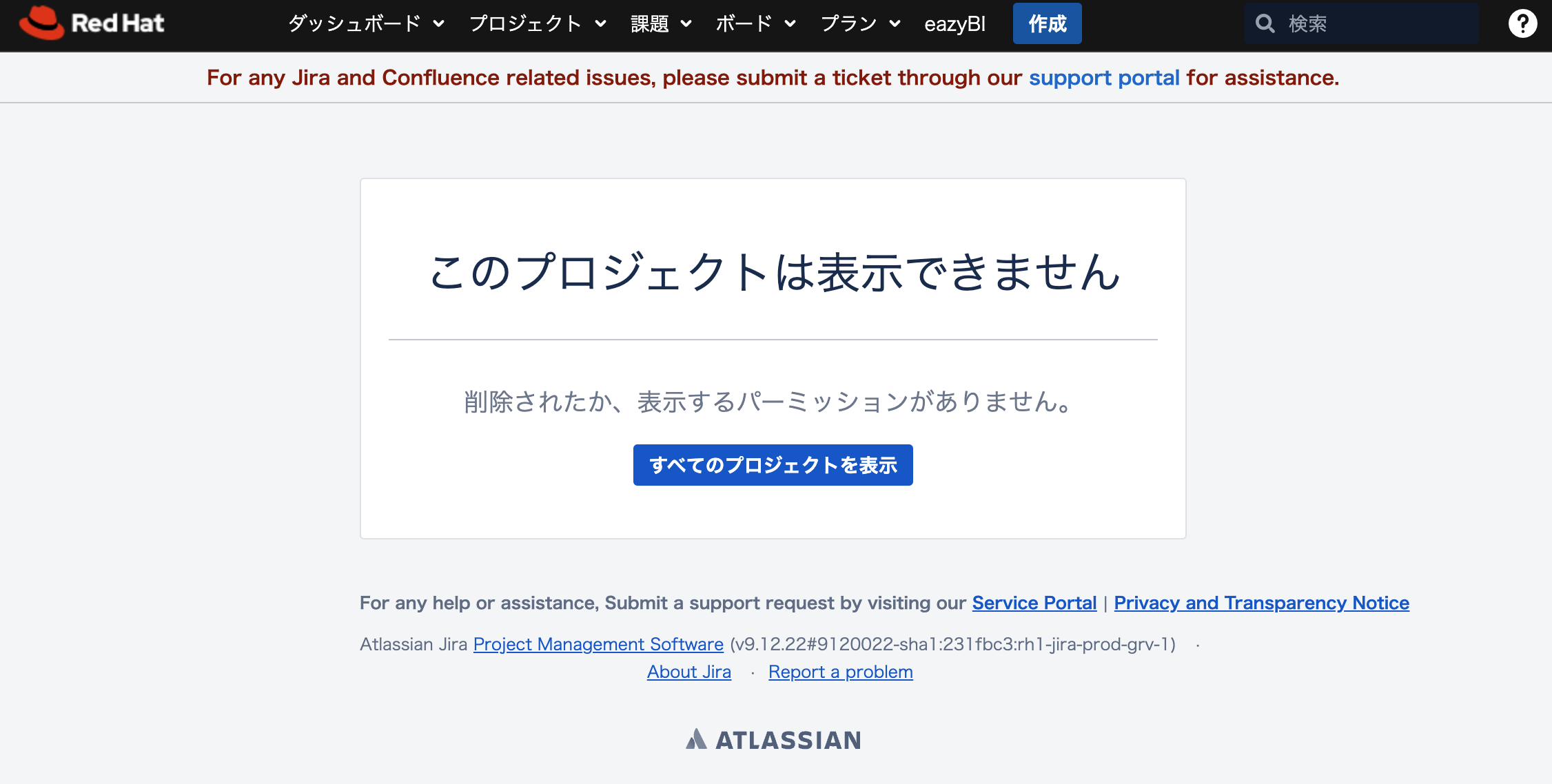Expand the 課題 menu chevron

(x=686, y=24)
